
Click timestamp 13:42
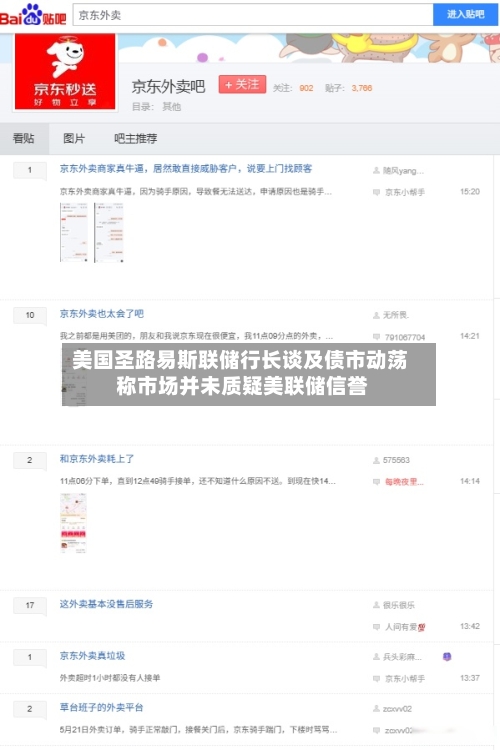point(469,627)
